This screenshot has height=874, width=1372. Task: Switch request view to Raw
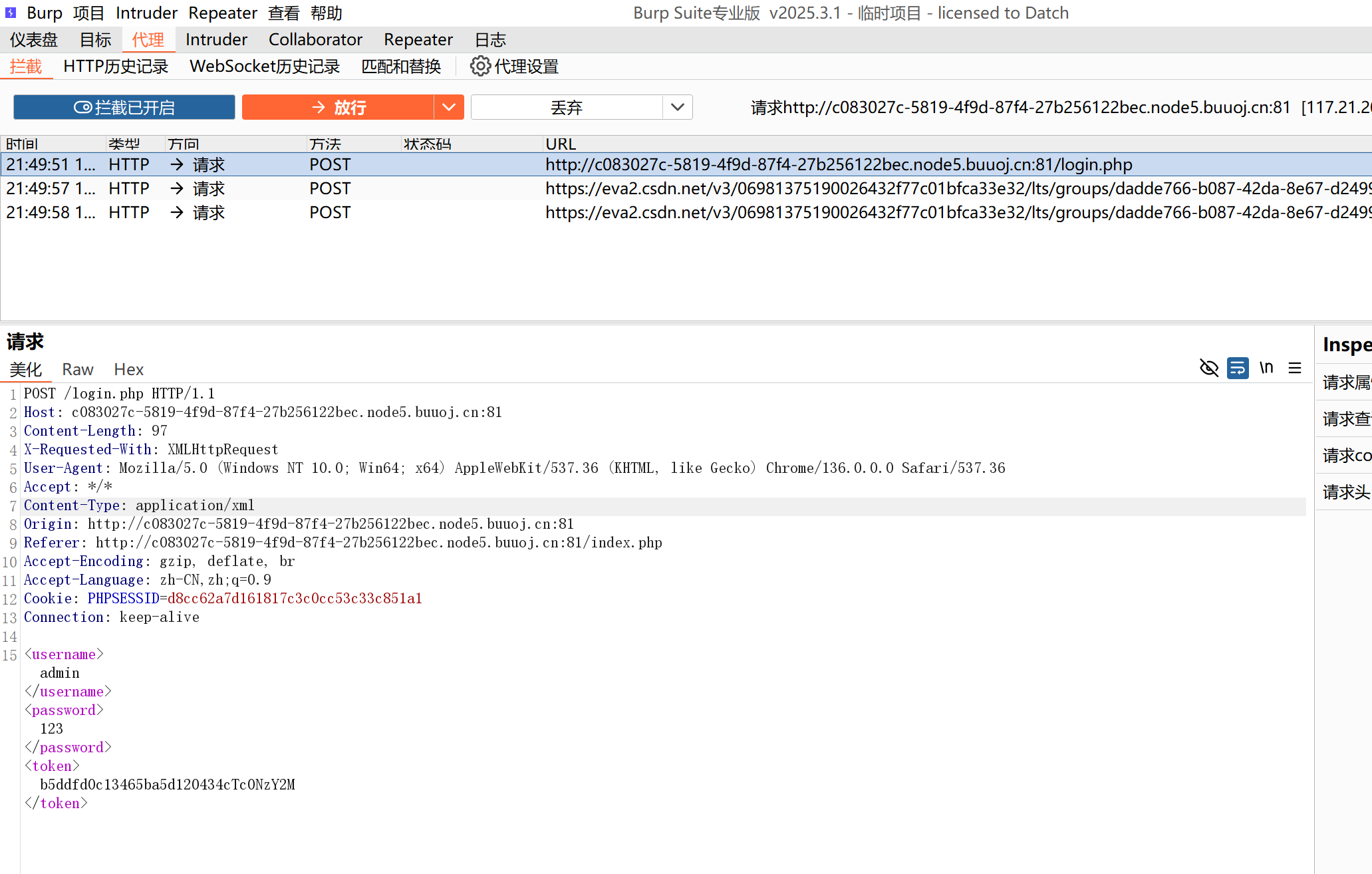tap(78, 369)
